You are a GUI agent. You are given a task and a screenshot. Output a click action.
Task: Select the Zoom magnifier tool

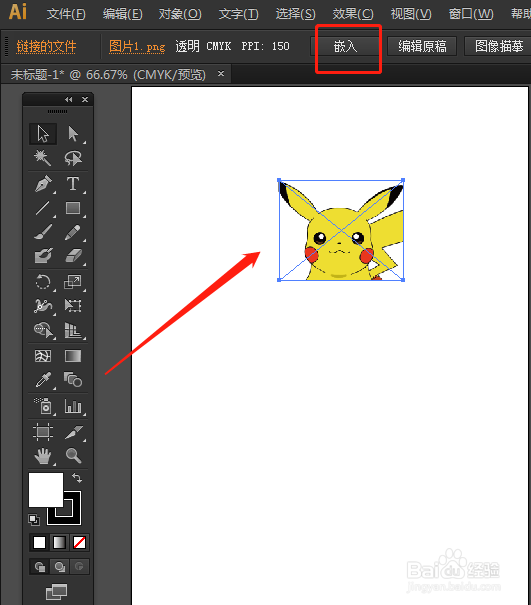tap(73, 456)
